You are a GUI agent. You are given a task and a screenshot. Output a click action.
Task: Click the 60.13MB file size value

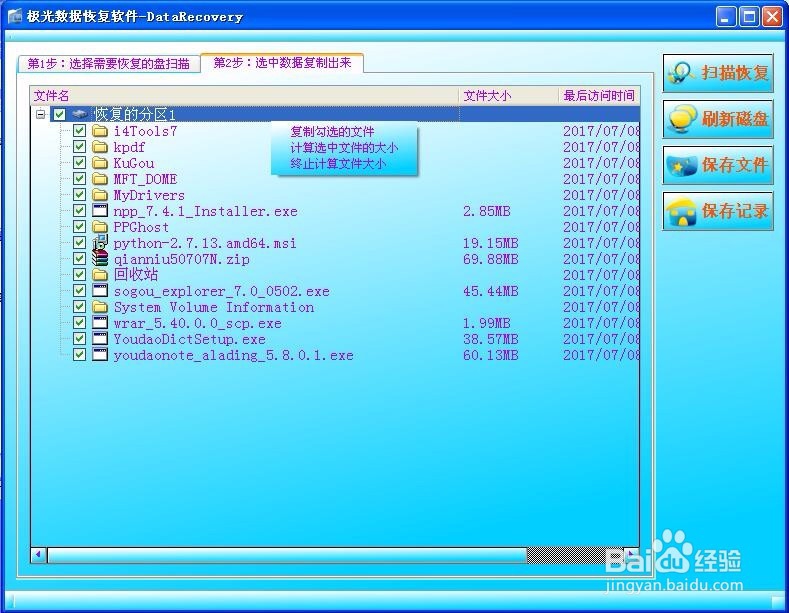(x=490, y=355)
